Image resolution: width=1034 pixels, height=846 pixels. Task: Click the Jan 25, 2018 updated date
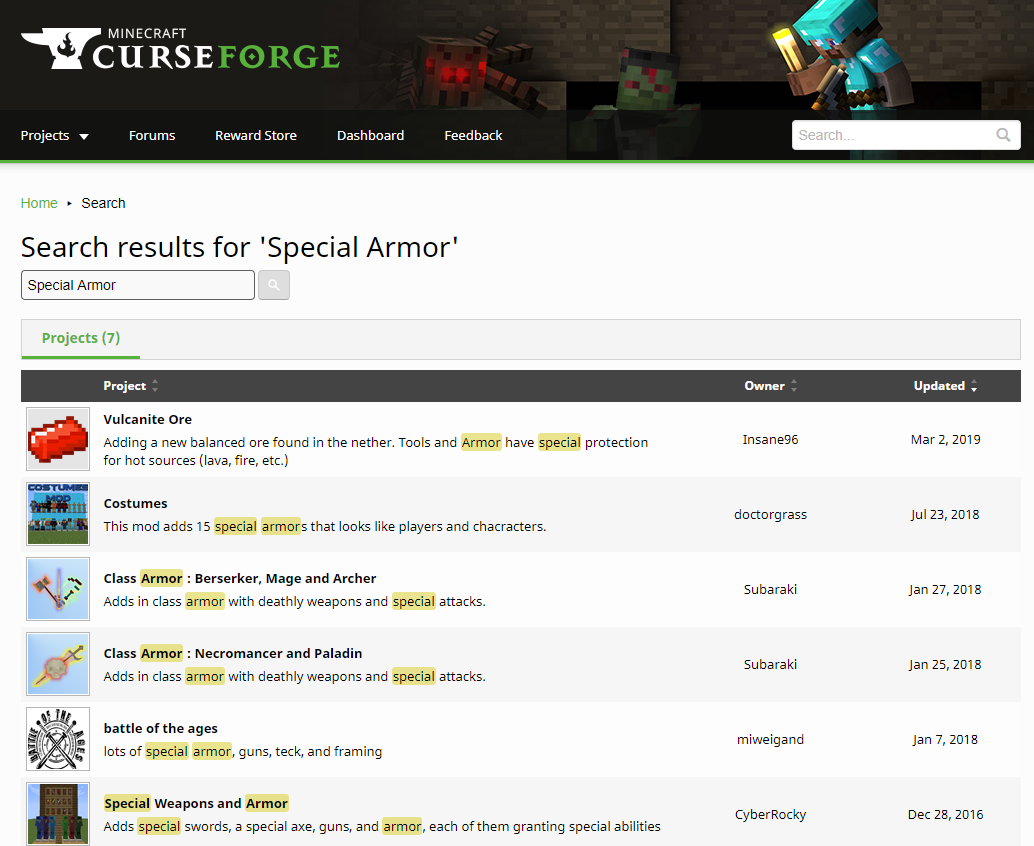[x=946, y=665]
